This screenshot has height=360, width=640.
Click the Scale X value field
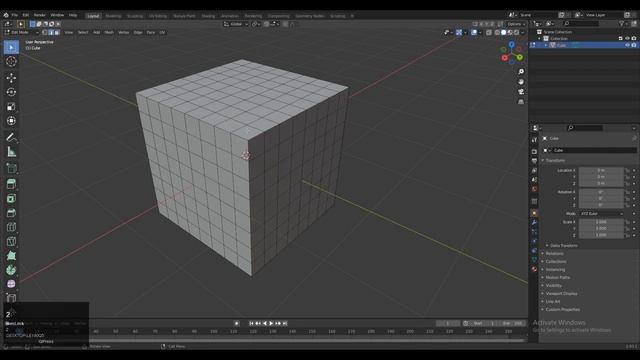click(x=601, y=222)
